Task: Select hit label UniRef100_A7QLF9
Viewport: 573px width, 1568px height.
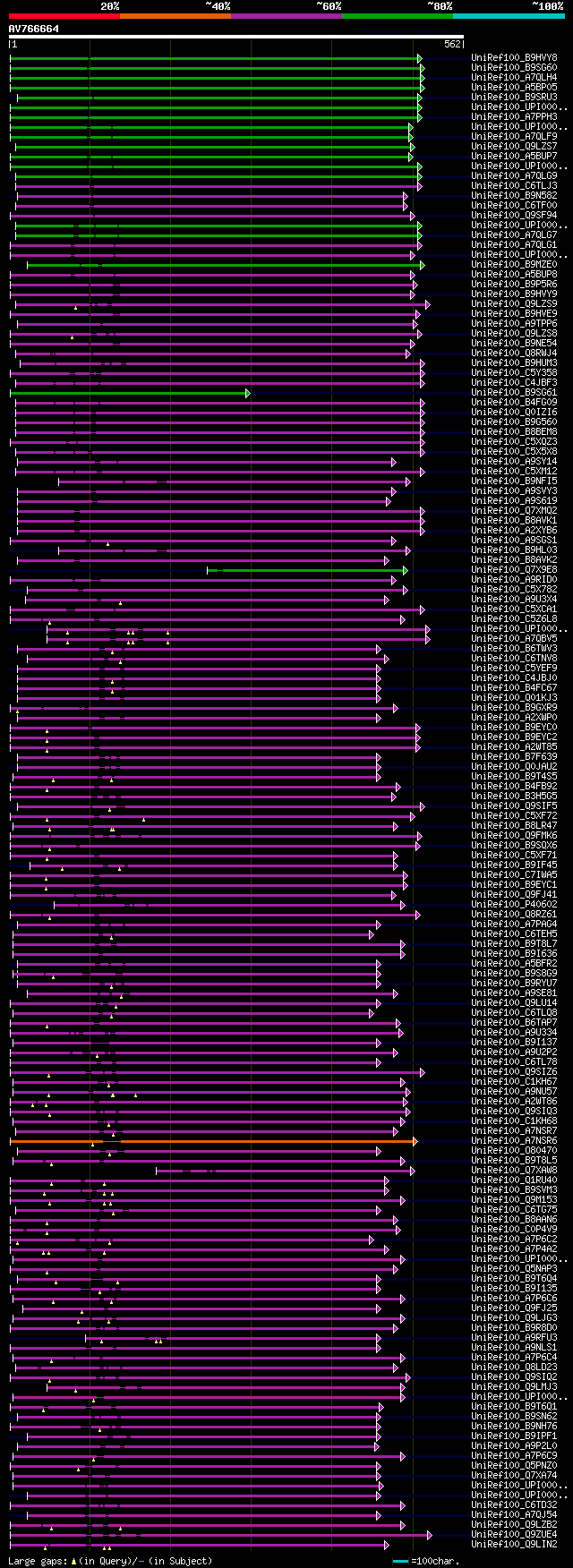Action: coord(514,136)
